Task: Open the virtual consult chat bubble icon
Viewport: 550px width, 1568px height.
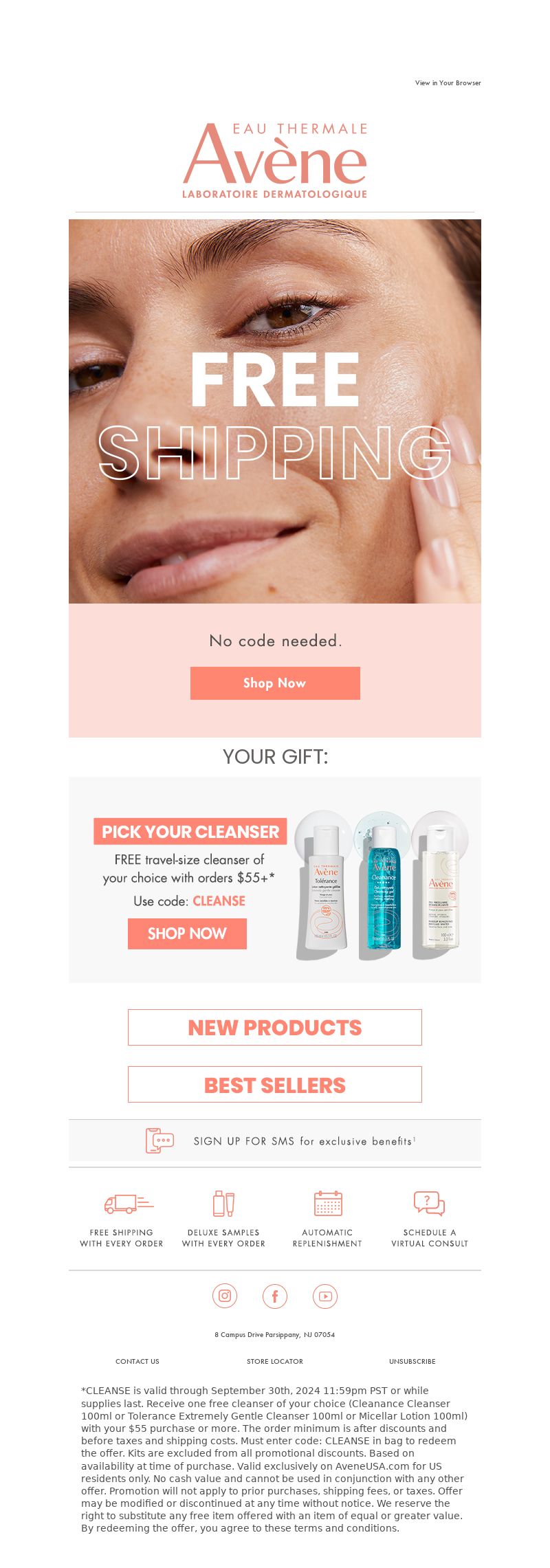Action: (x=429, y=1203)
